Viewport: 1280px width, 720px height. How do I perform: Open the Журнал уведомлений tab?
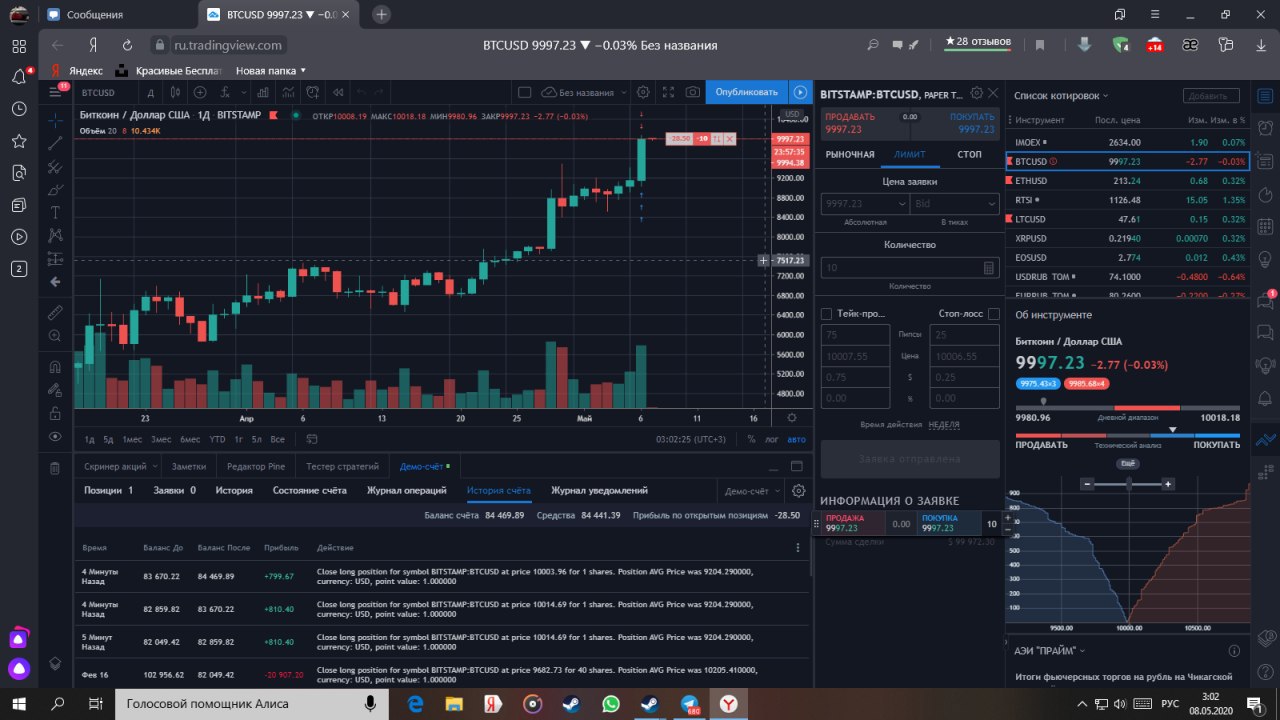click(599, 490)
